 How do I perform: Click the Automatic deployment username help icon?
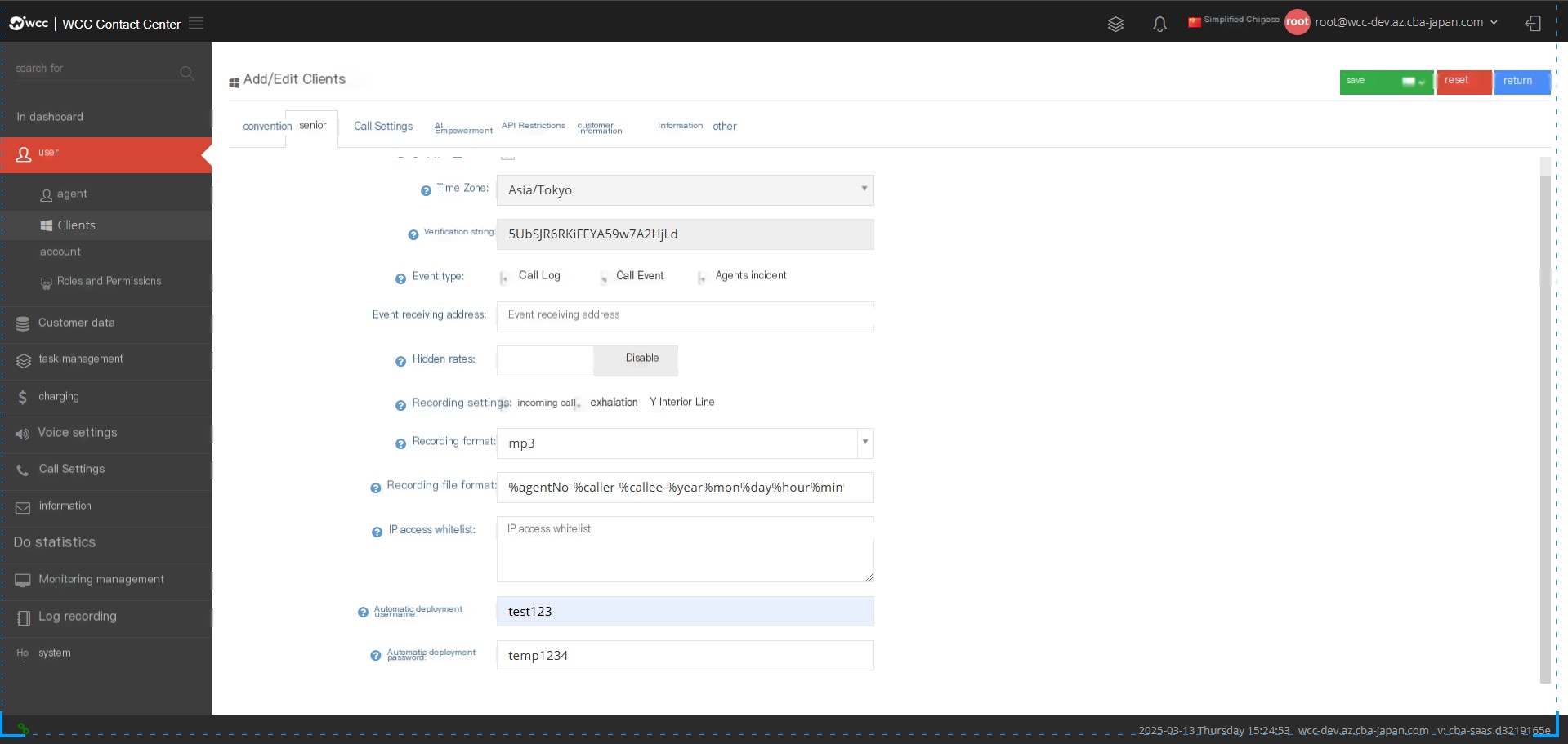363,612
